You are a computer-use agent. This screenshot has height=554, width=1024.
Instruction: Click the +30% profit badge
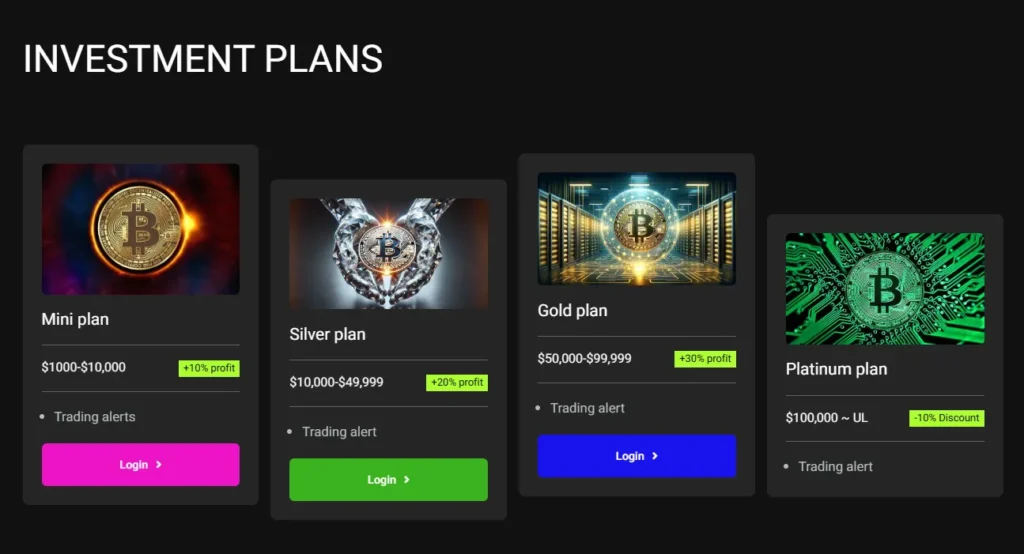click(705, 359)
